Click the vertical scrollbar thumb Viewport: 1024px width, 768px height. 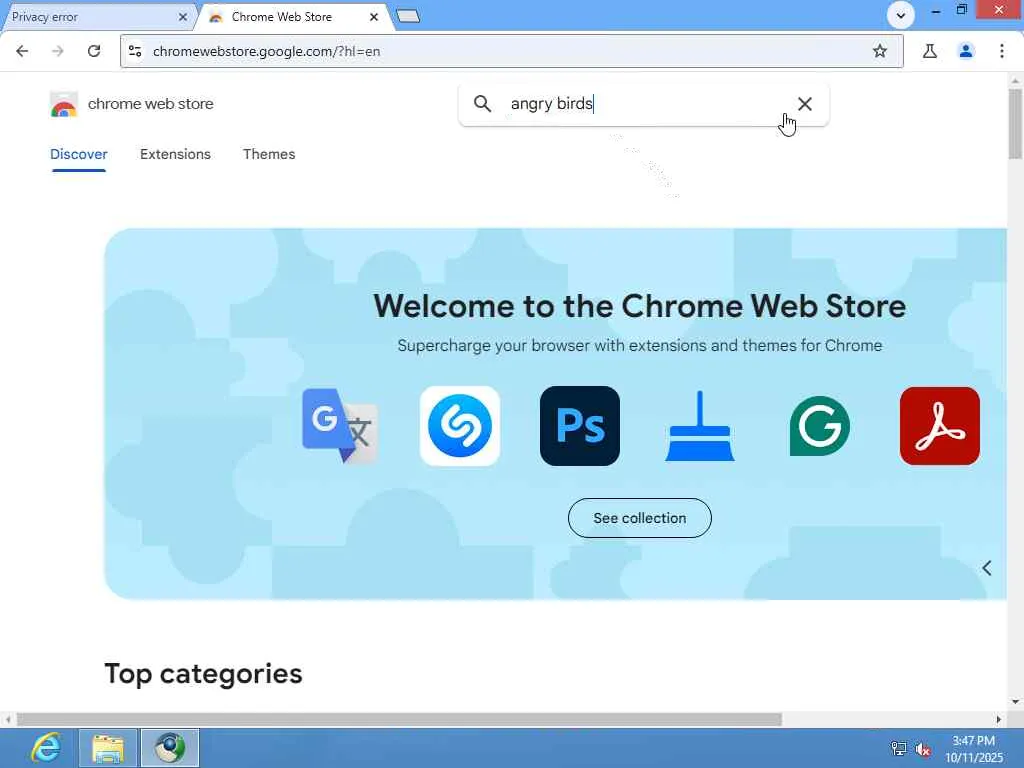(x=1015, y=124)
